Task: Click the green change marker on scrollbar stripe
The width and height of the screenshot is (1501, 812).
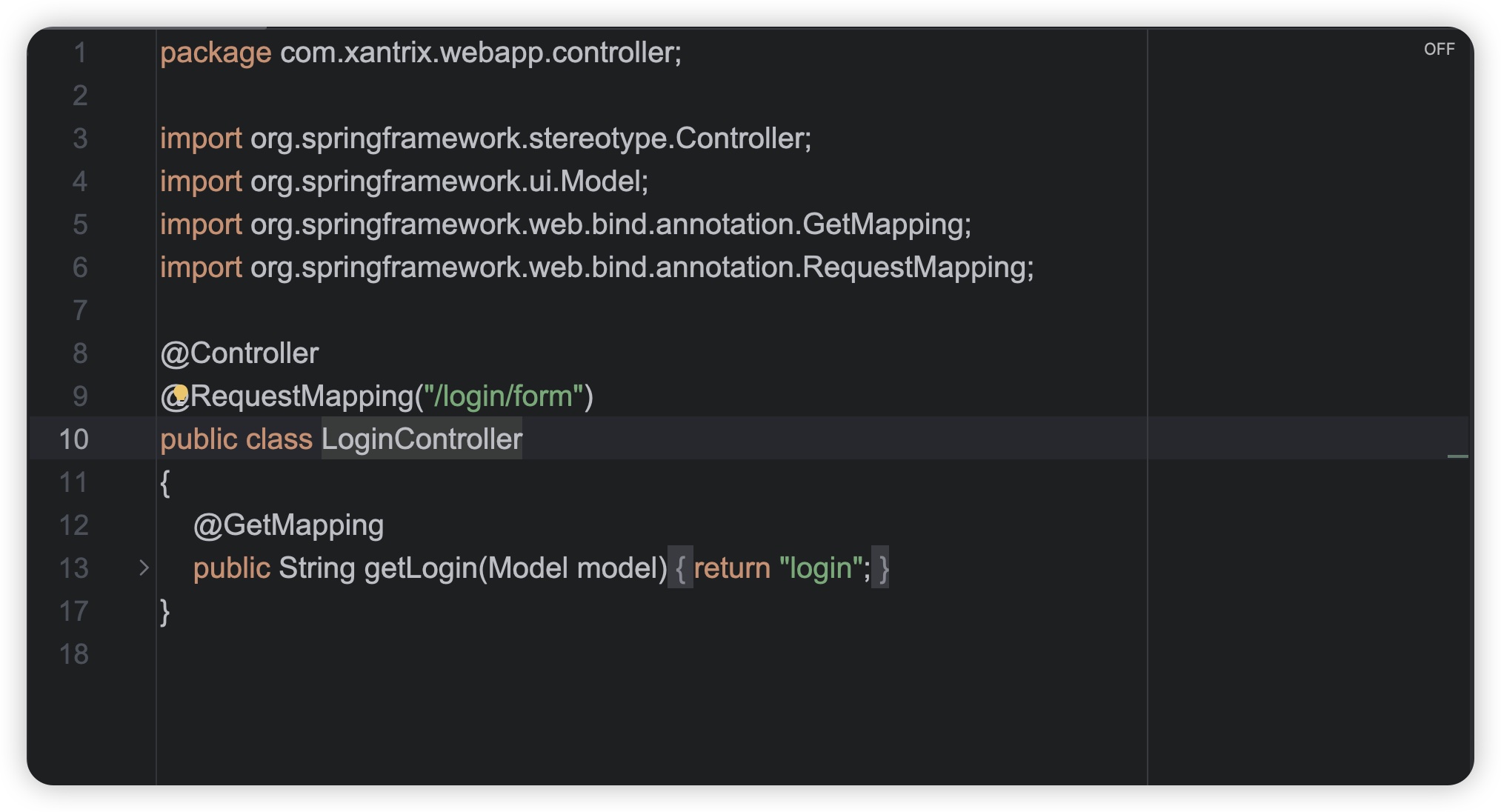Action: click(x=1457, y=456)
